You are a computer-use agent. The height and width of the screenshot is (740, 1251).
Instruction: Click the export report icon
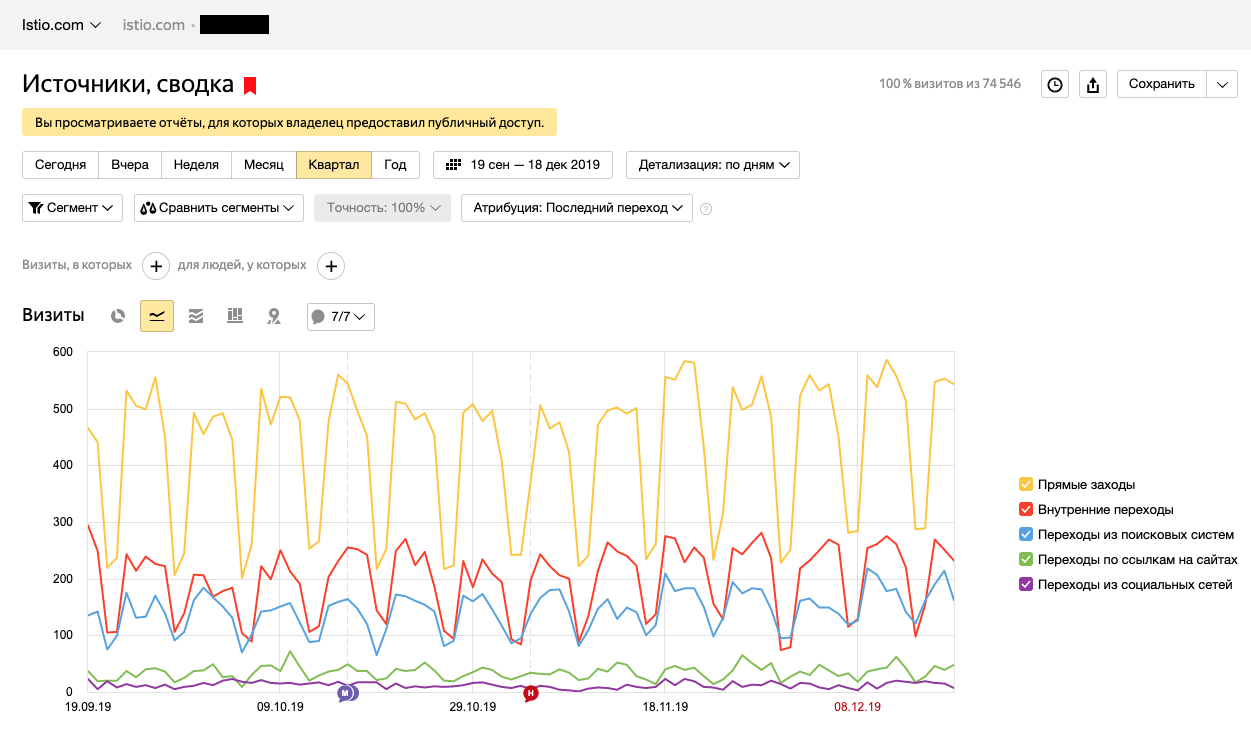click(1092, 84)
